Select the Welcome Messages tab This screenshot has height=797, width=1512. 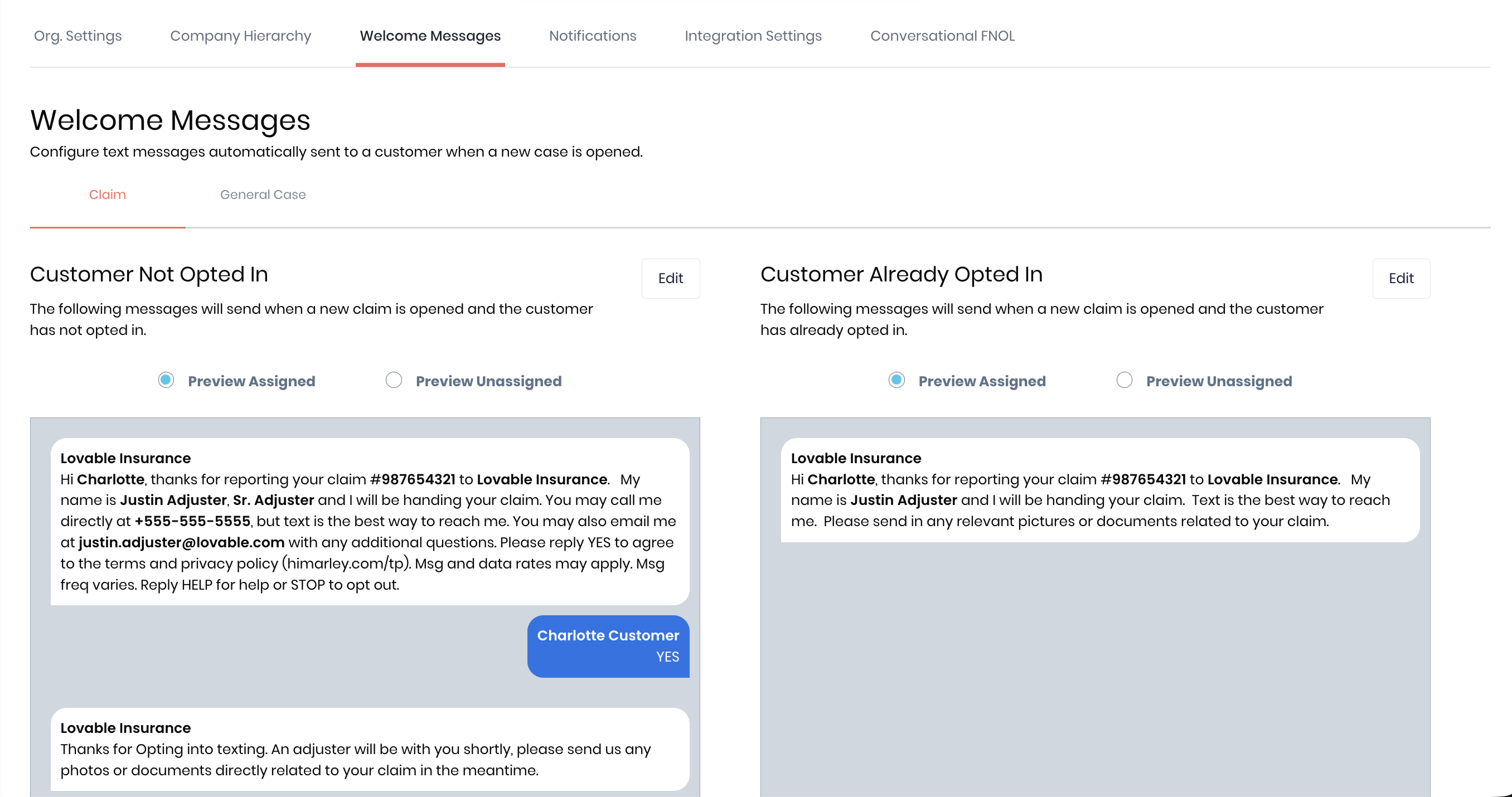click(x=430, y=36)
